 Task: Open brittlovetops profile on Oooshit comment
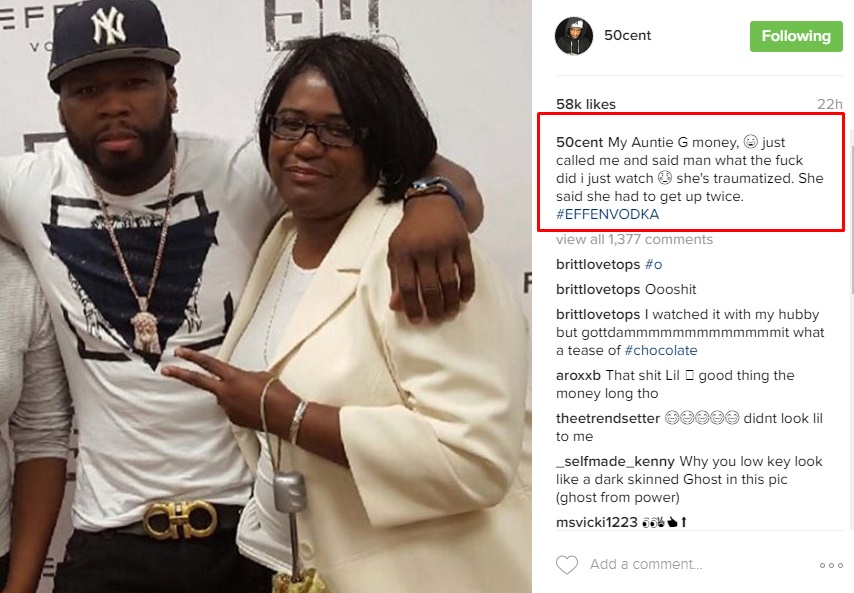(x=597, y=289)
